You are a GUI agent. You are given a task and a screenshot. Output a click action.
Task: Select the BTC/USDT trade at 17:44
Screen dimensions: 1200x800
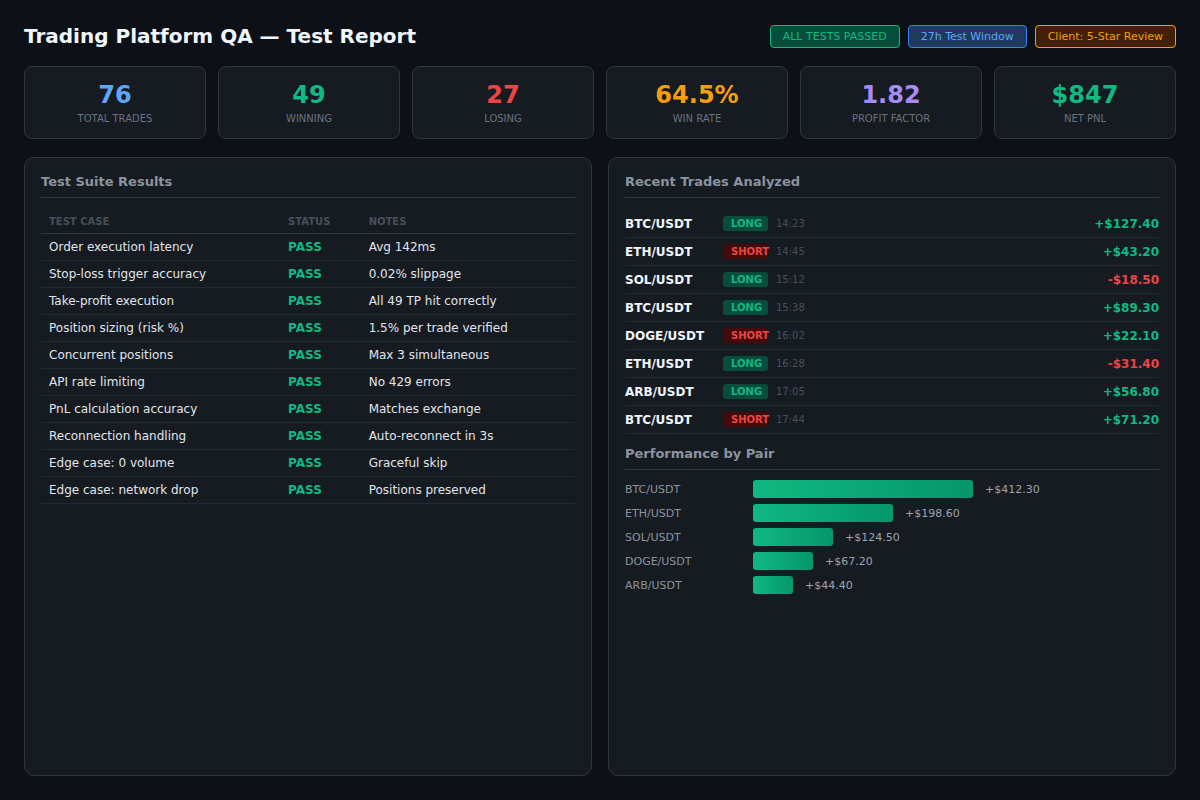892,420
